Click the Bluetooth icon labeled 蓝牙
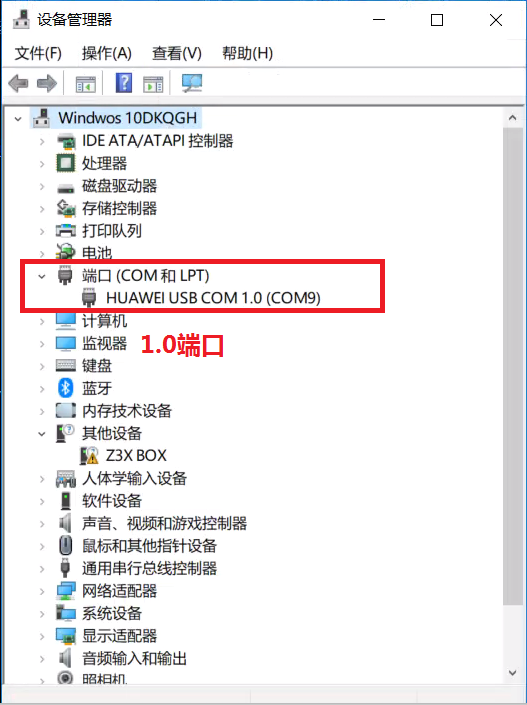 point(66,388)
